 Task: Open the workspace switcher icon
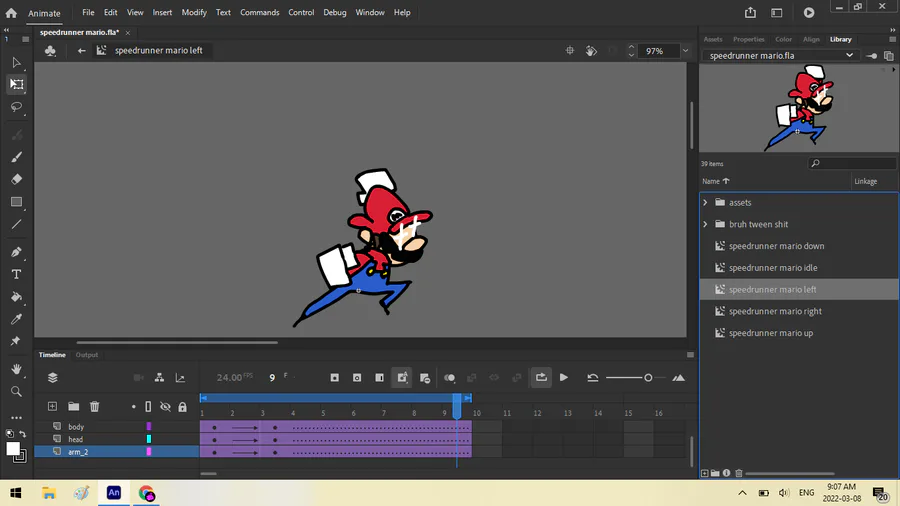[x=777, y=12]
